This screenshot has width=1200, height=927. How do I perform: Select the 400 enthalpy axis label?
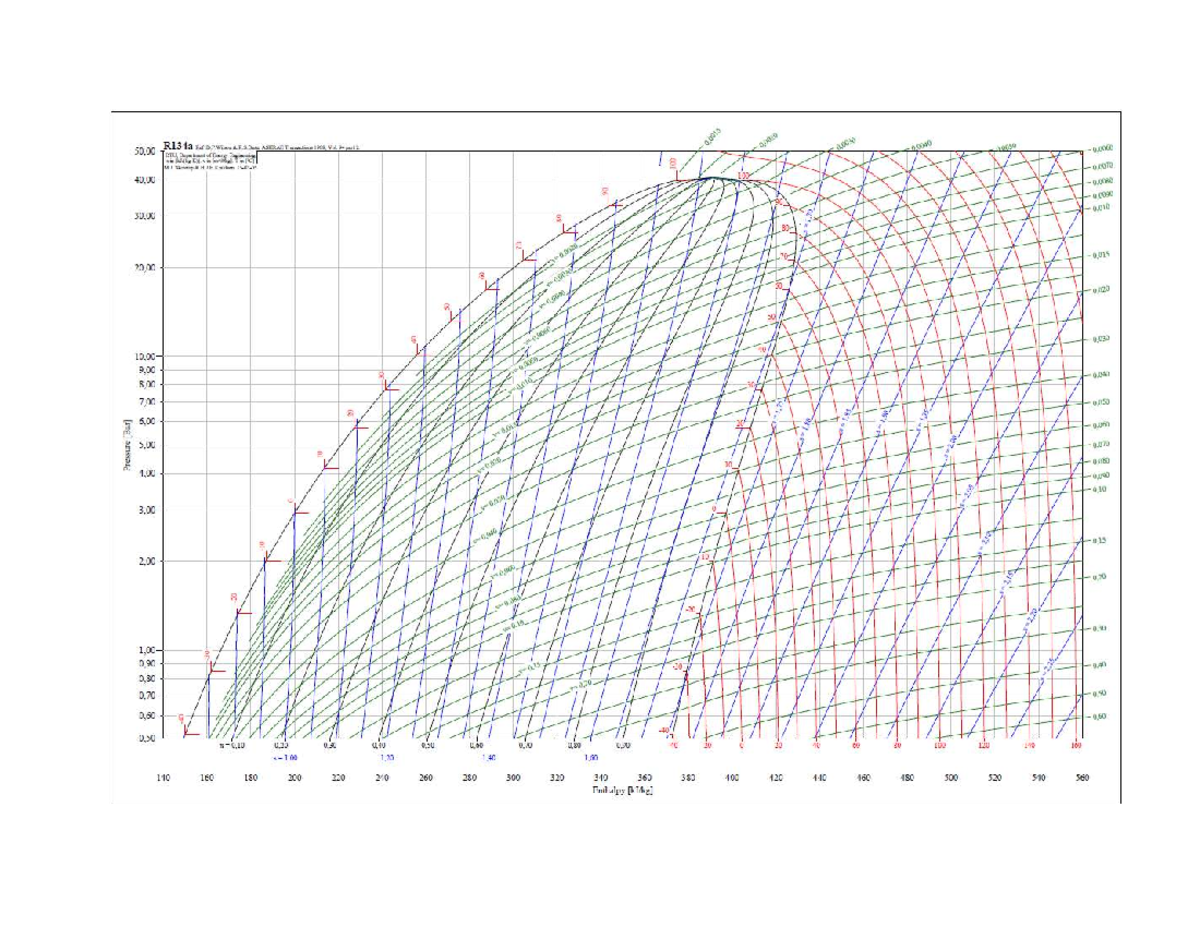tap(733, 777)
